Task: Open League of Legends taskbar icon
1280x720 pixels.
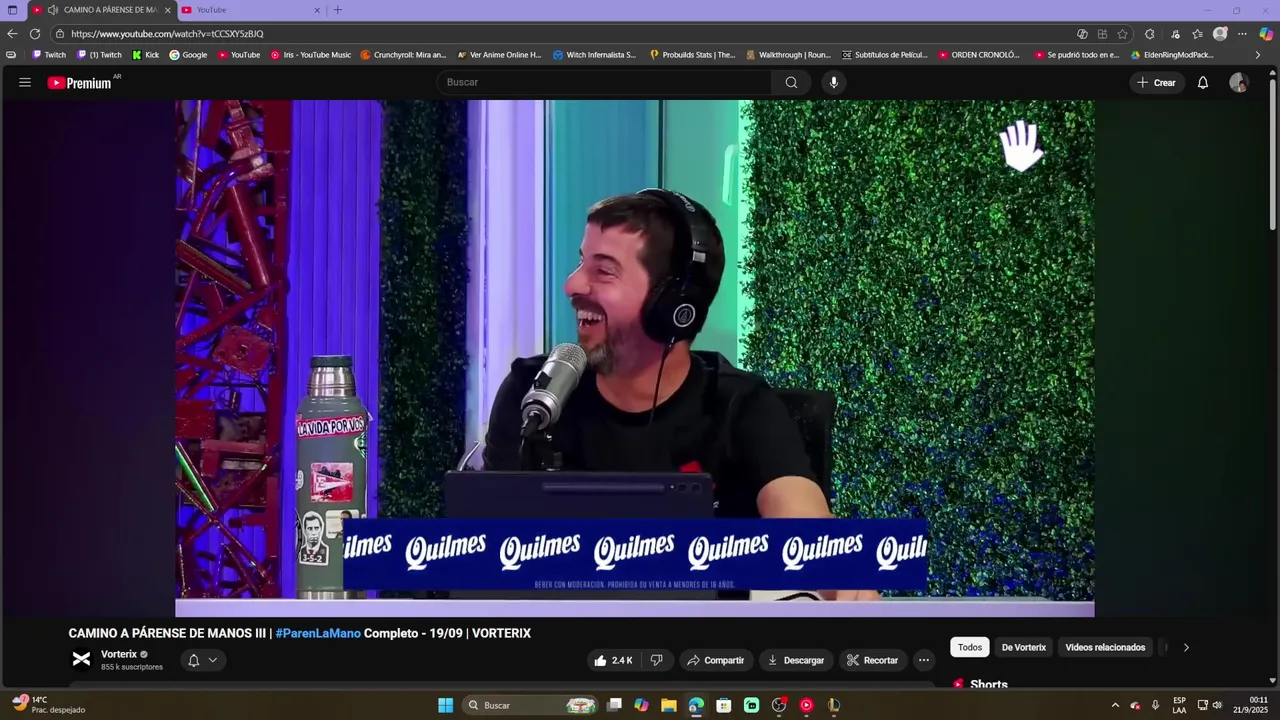Action: pos(834,705)
